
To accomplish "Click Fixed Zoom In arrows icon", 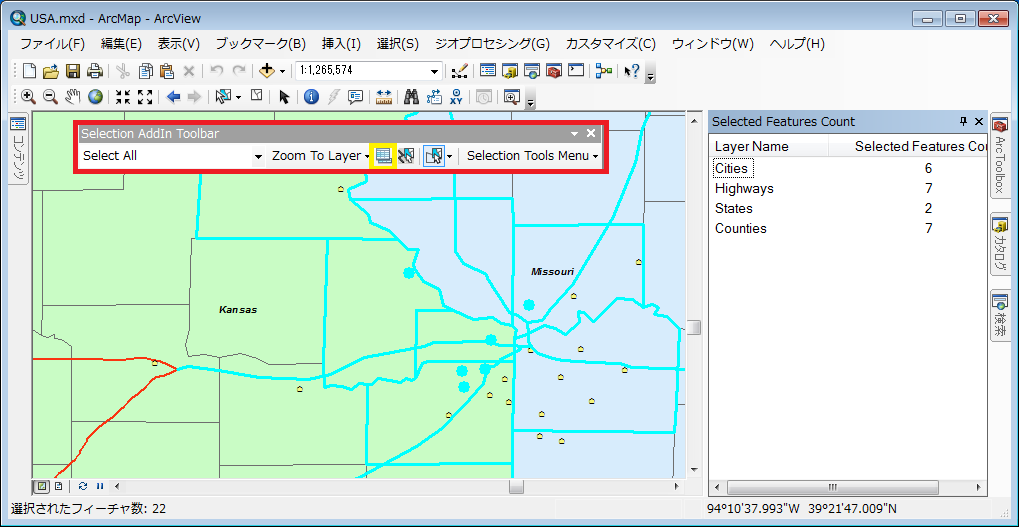I will tap(123, 97).
